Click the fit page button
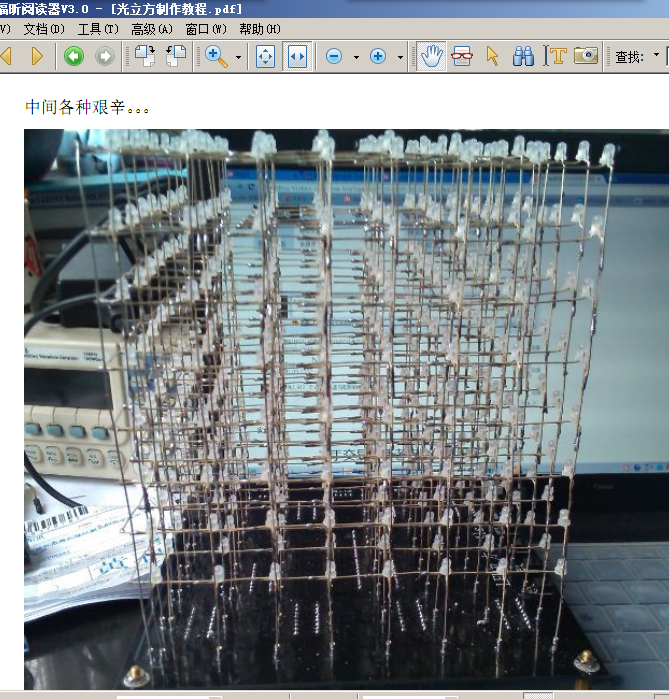Image resolution: width=669 pixels, height=699 pixels. 265,57
